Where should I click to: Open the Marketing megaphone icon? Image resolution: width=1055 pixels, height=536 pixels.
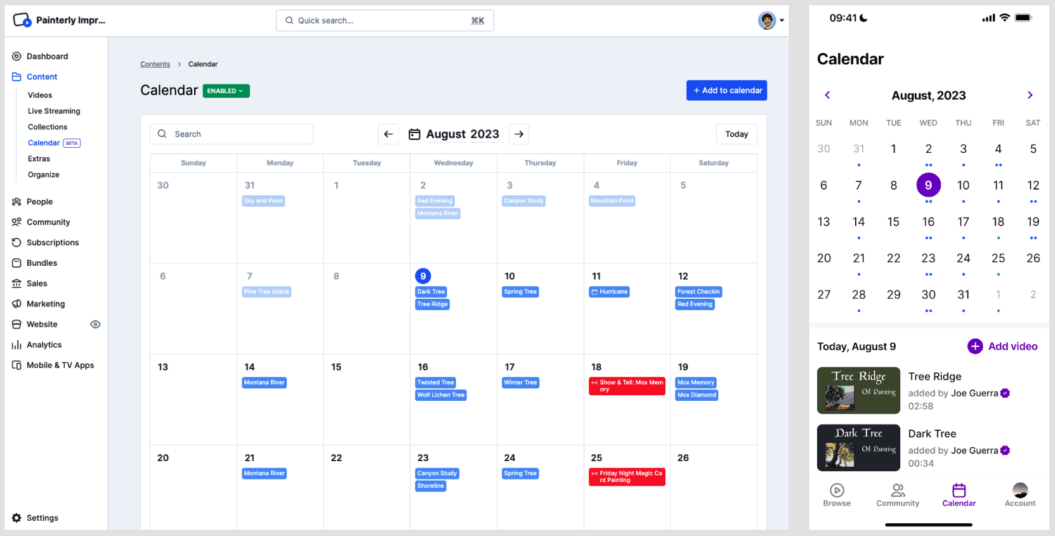click(17, 304)
